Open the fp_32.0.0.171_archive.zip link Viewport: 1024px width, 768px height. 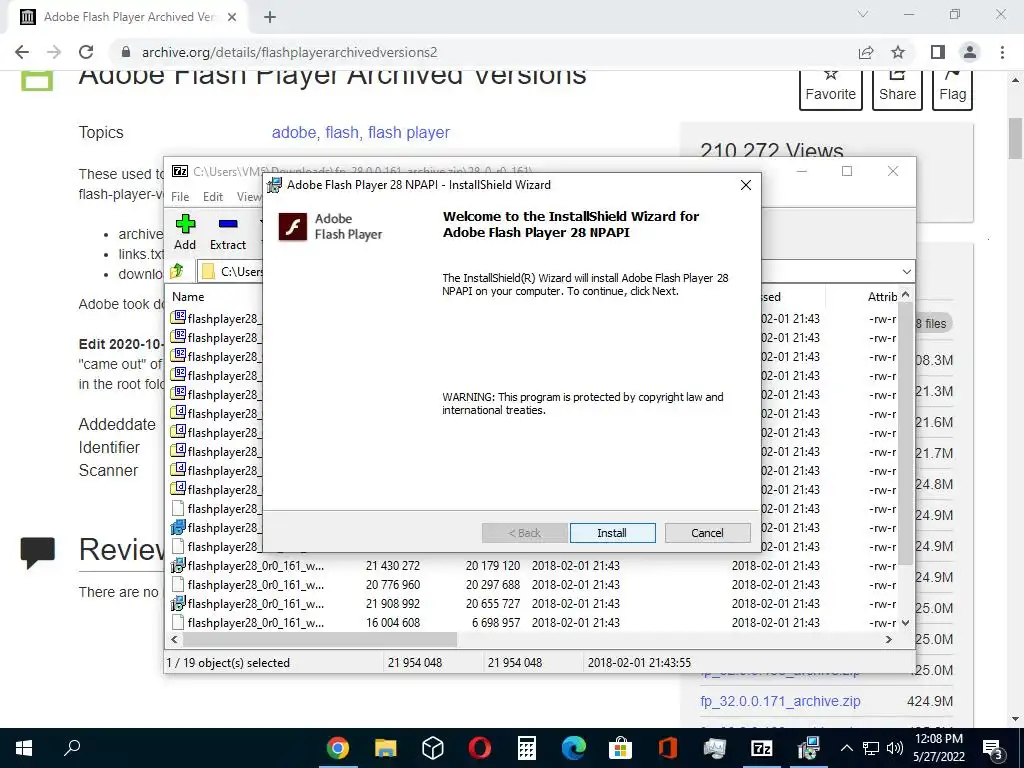(x=780, y=701)
